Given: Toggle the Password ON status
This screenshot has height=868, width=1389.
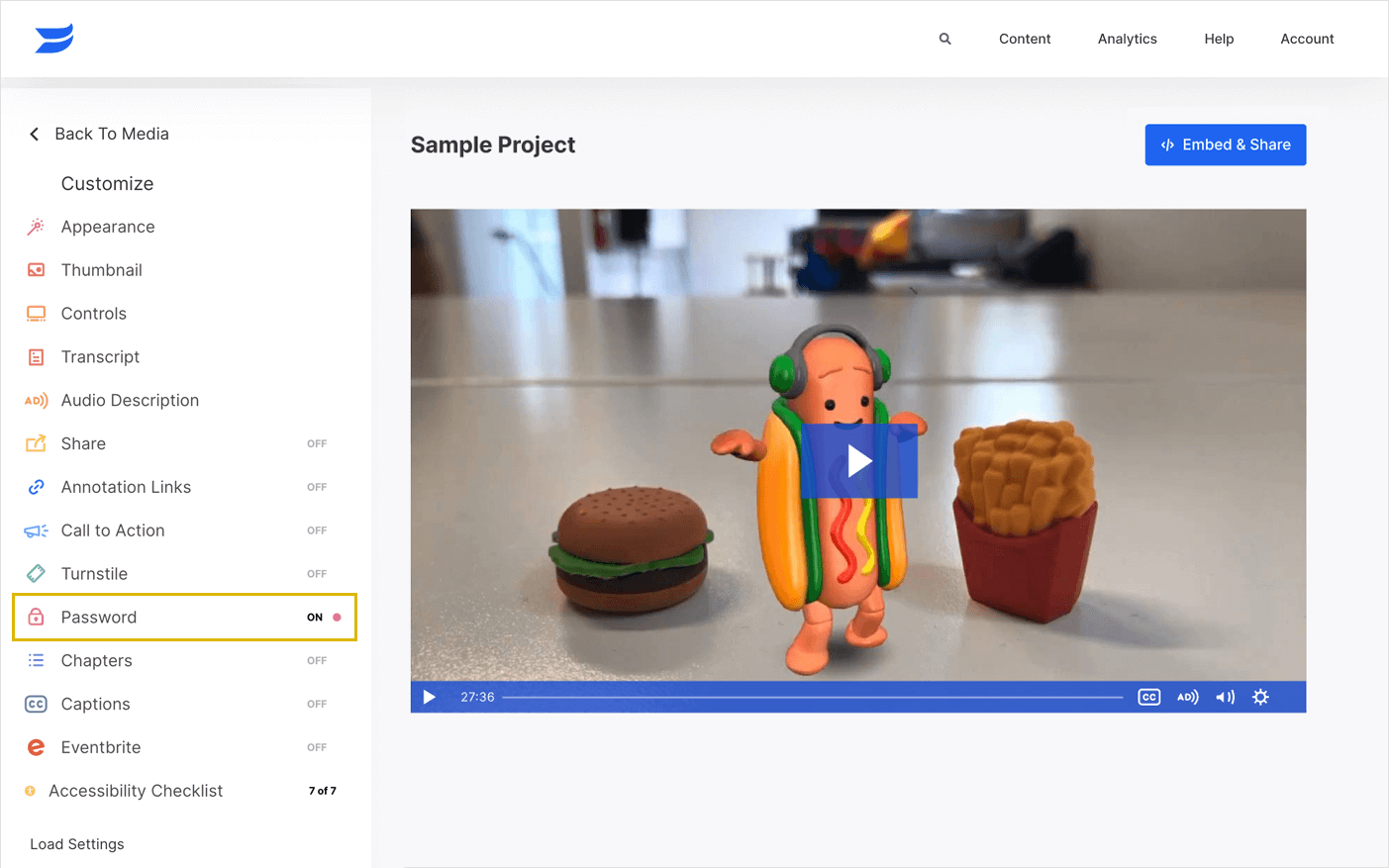Looking at the screenshot, I should pyautogui.click(x=315, y=617).
